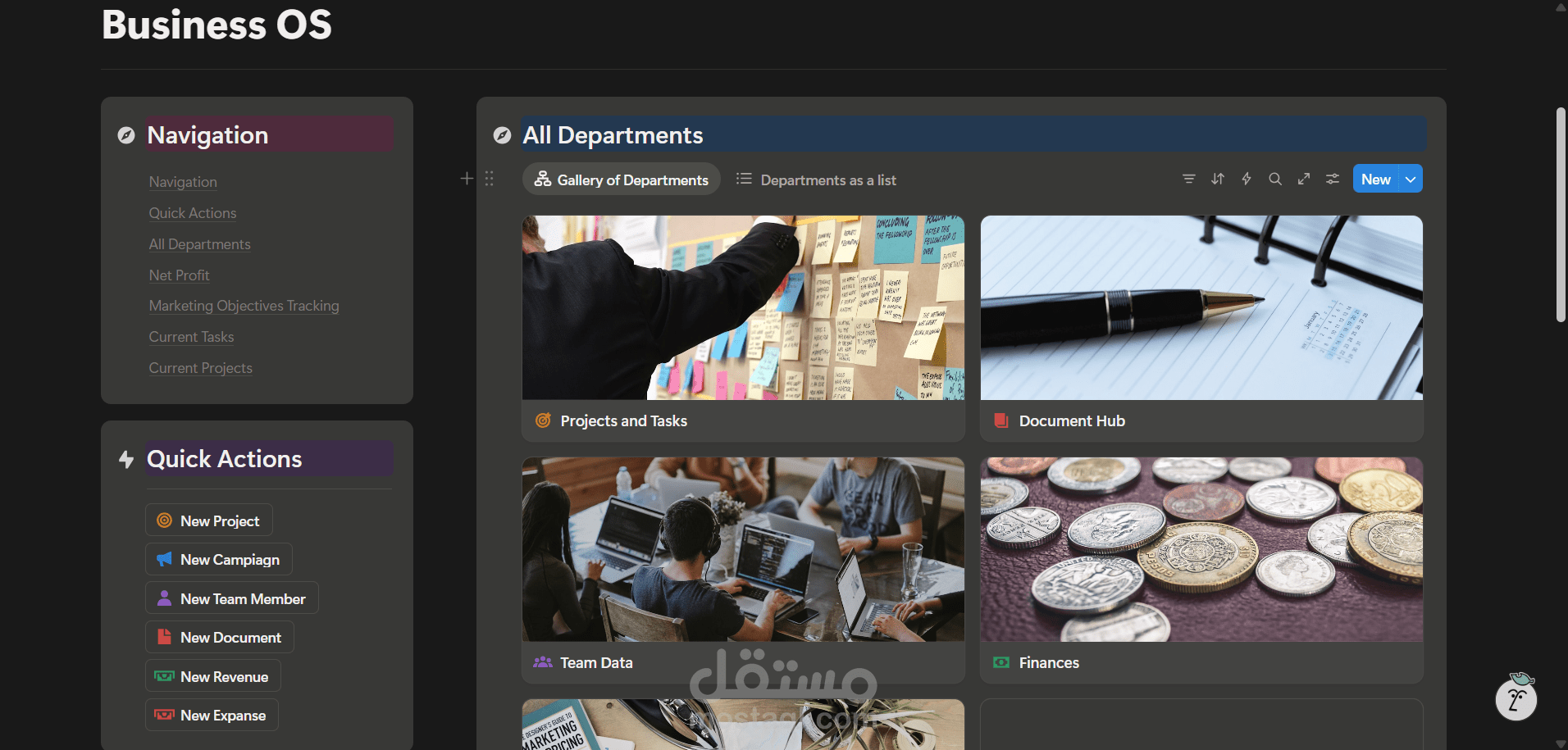The height and width of the screenshot is (750, 1568).
Task: Jump to All Departments via Navigation link
Action: point(200,244)
